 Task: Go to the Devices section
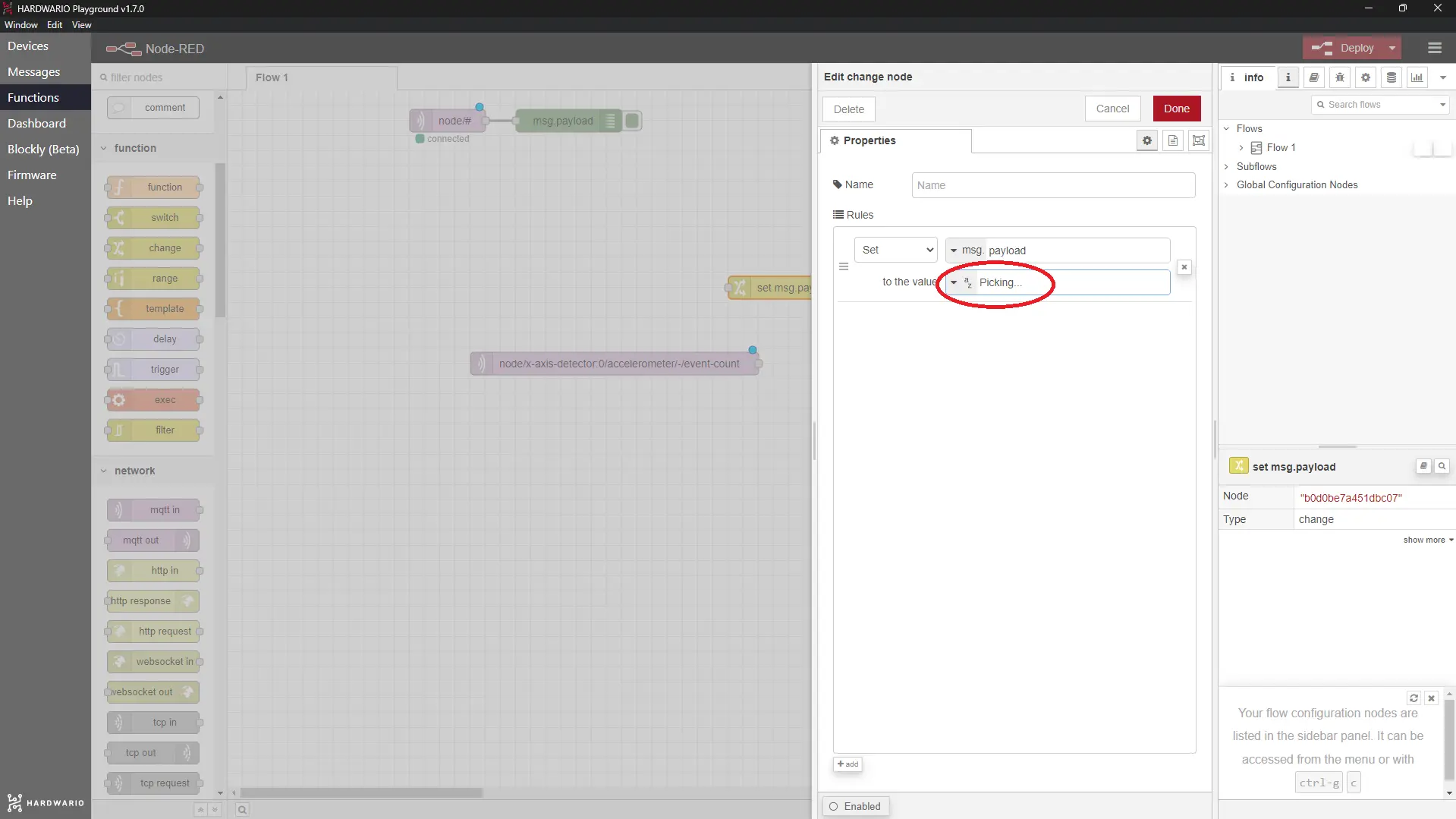[46, 46]
